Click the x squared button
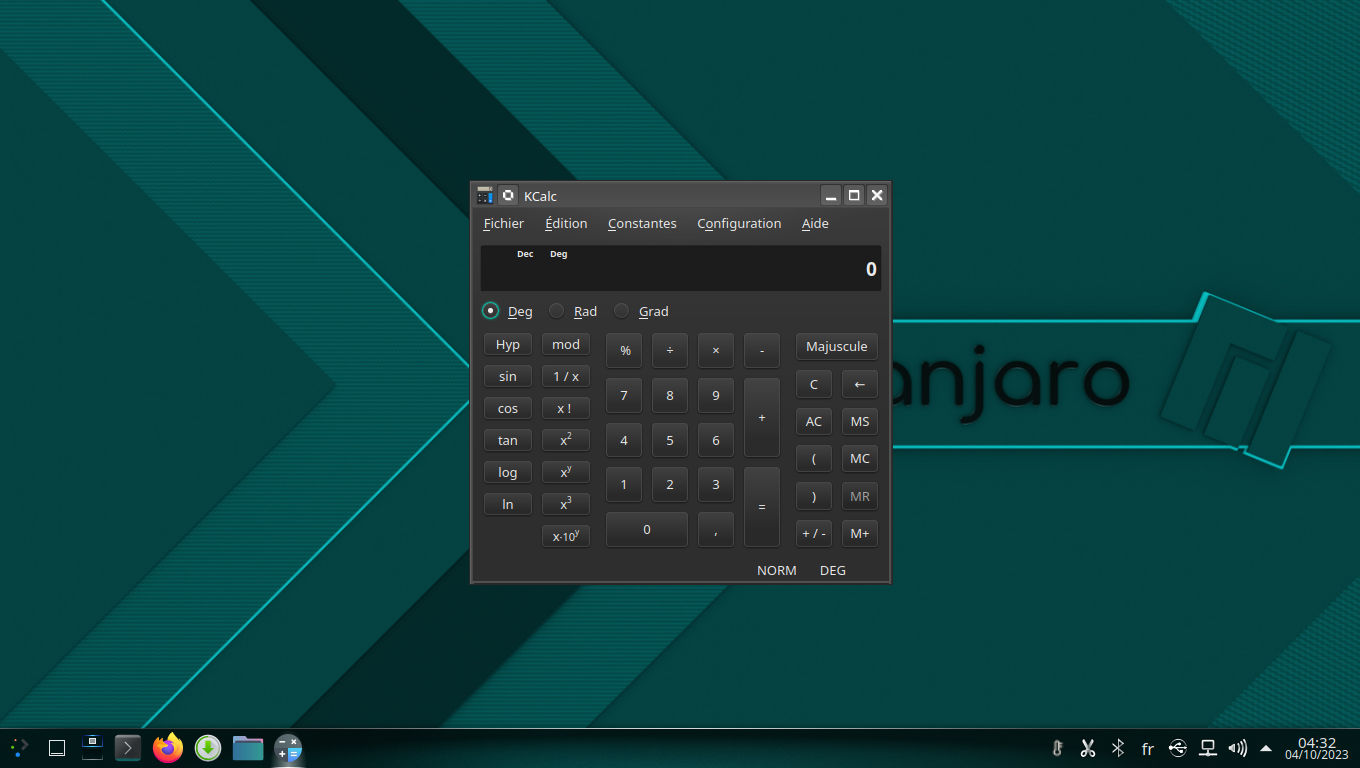Image resolution: width=1360 pixels, height=768 pixels. tap(566, 440)
